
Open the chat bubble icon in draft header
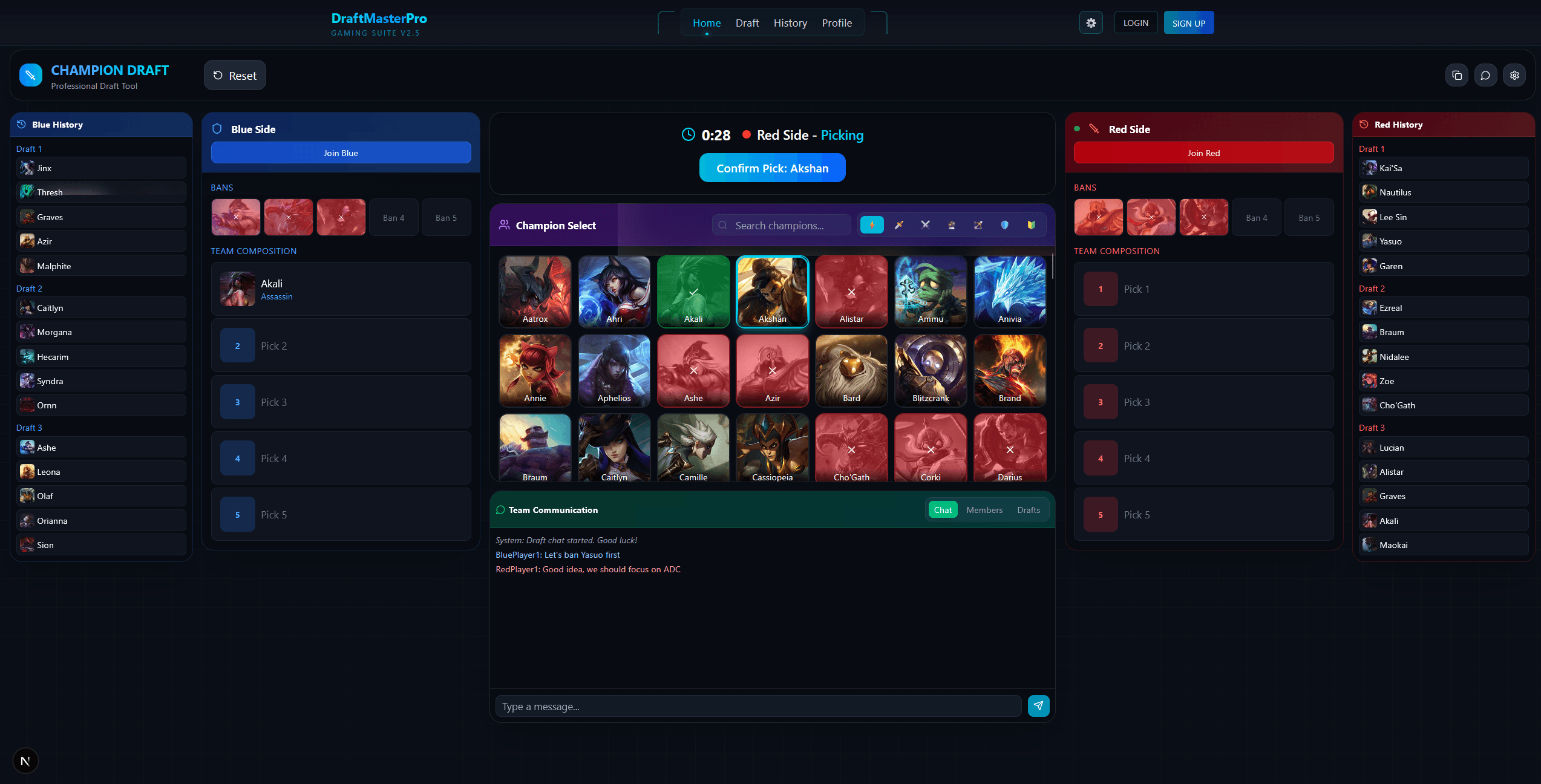(1485, 76)
